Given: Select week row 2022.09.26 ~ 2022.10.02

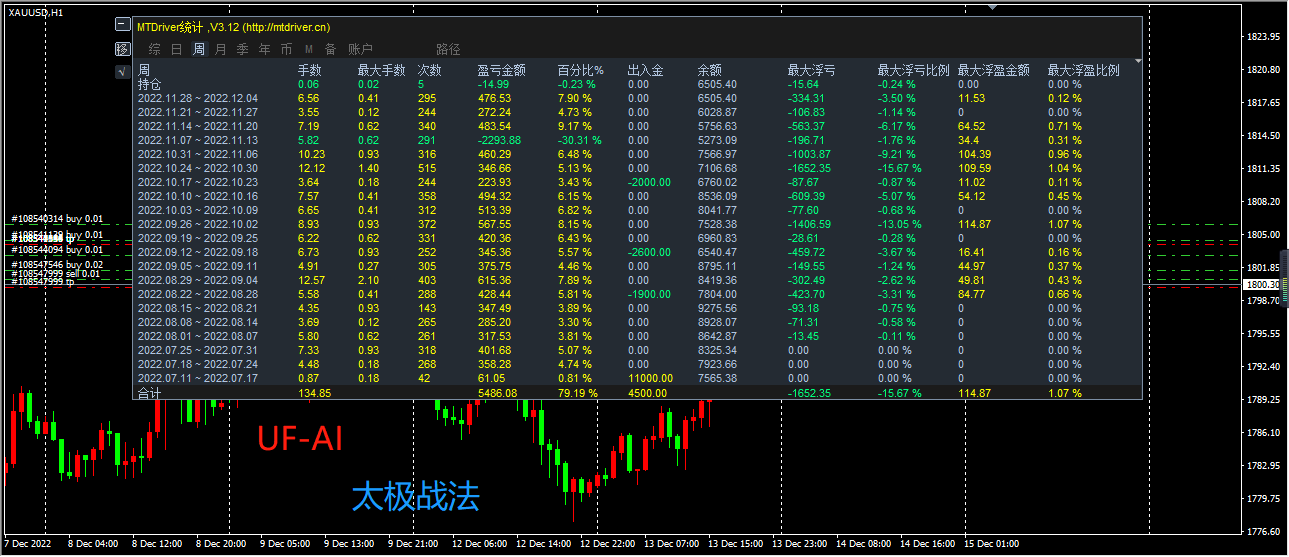Looking at the screenshot, I should 197,224.
